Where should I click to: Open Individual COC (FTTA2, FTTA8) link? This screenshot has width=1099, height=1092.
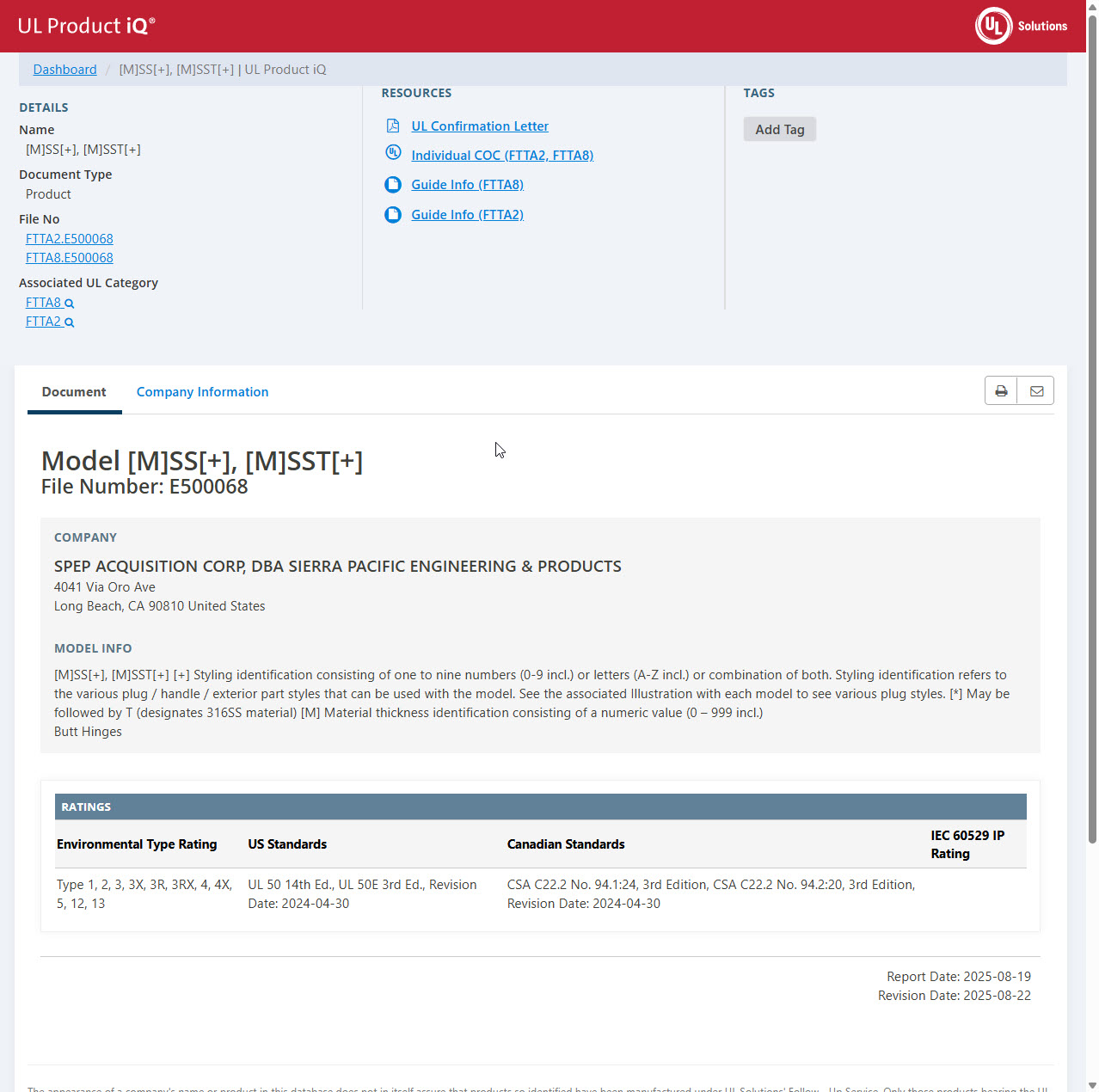(502, 156)
